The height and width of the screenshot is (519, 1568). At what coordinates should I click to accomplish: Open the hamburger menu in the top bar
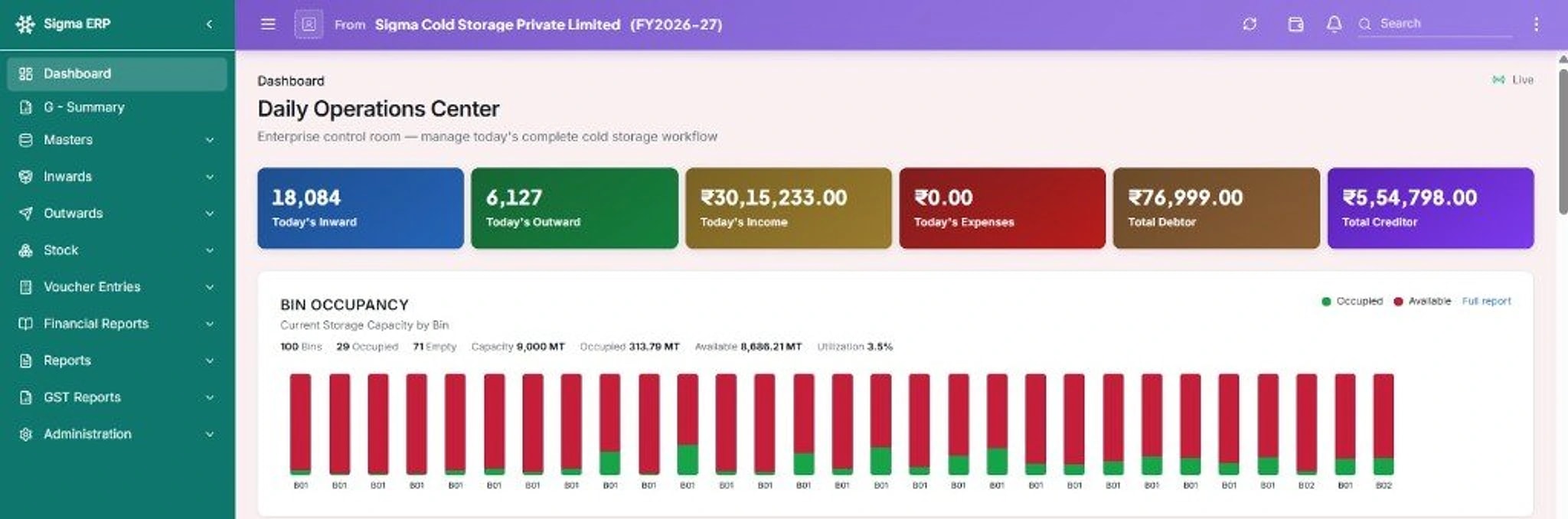[x=268, y=24]
